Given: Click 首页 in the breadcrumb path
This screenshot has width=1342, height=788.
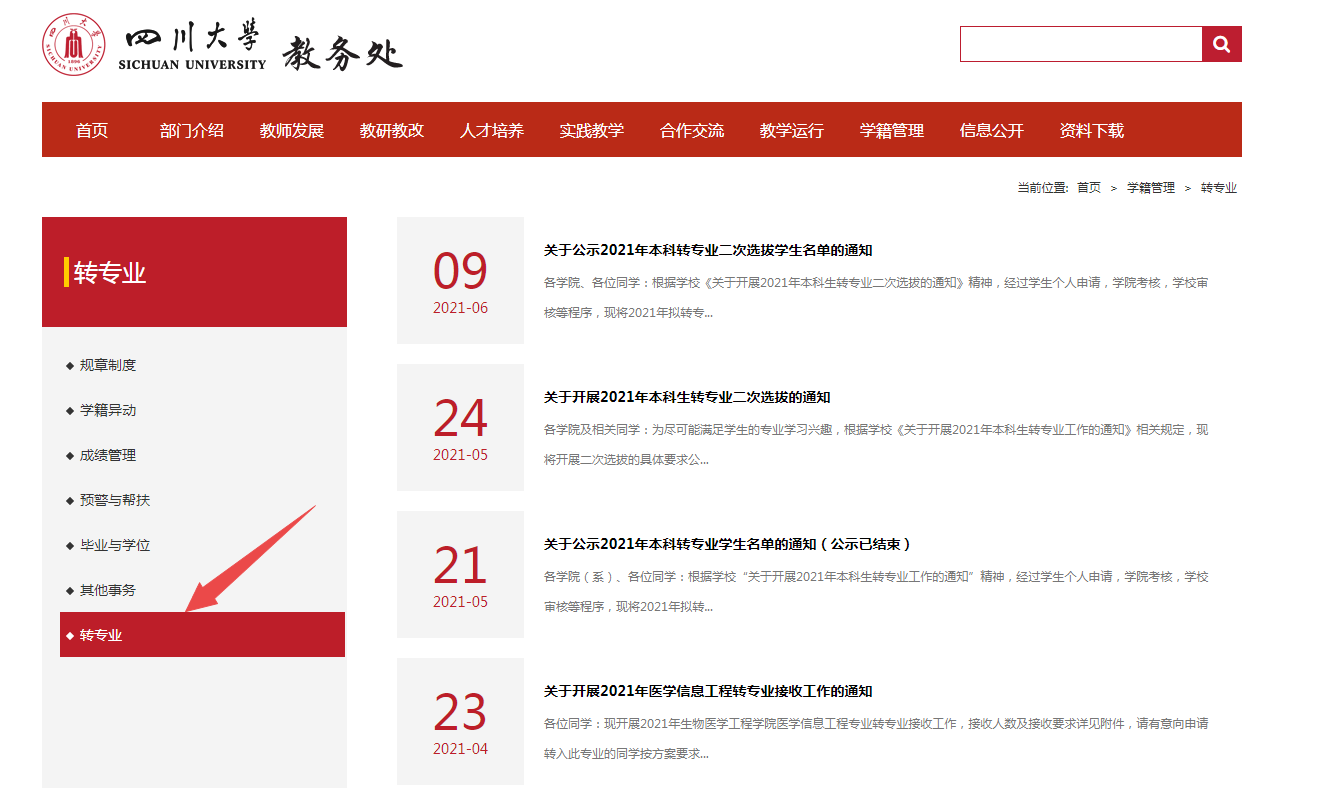Looking at the screenshot, I should [1088, 188].
